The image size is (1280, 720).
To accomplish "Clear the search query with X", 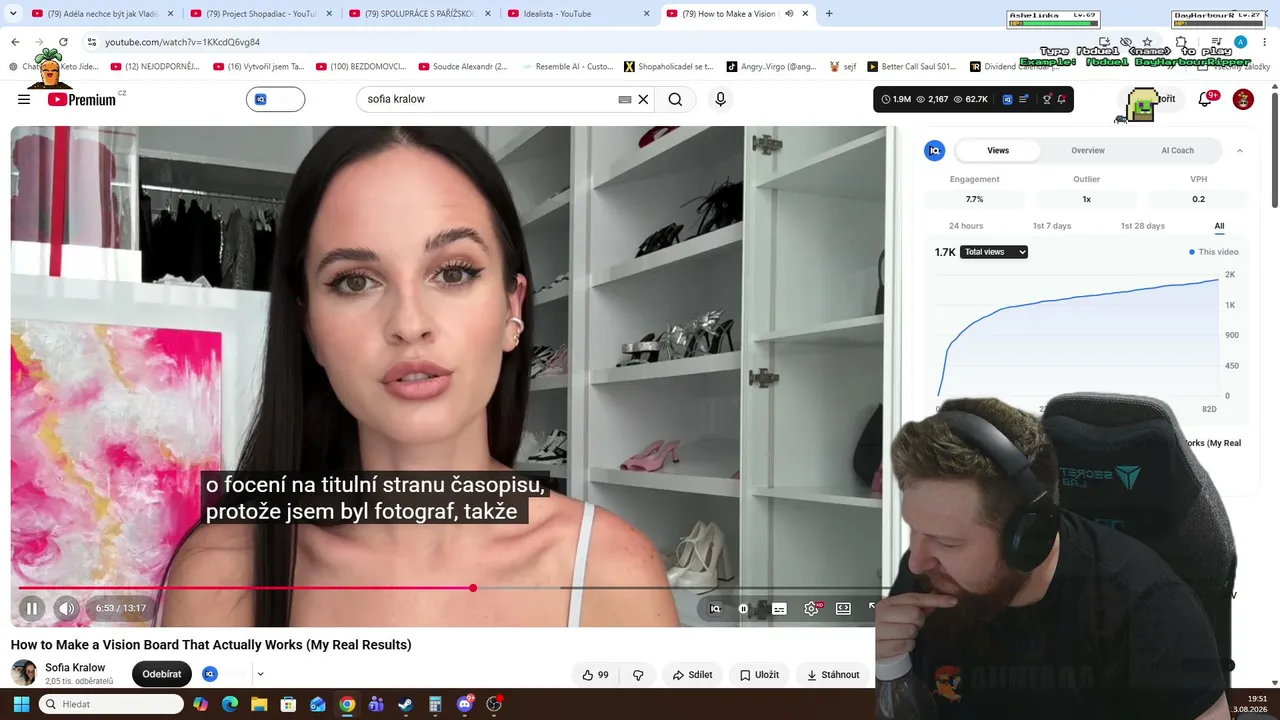I will [x=643, y=99].
